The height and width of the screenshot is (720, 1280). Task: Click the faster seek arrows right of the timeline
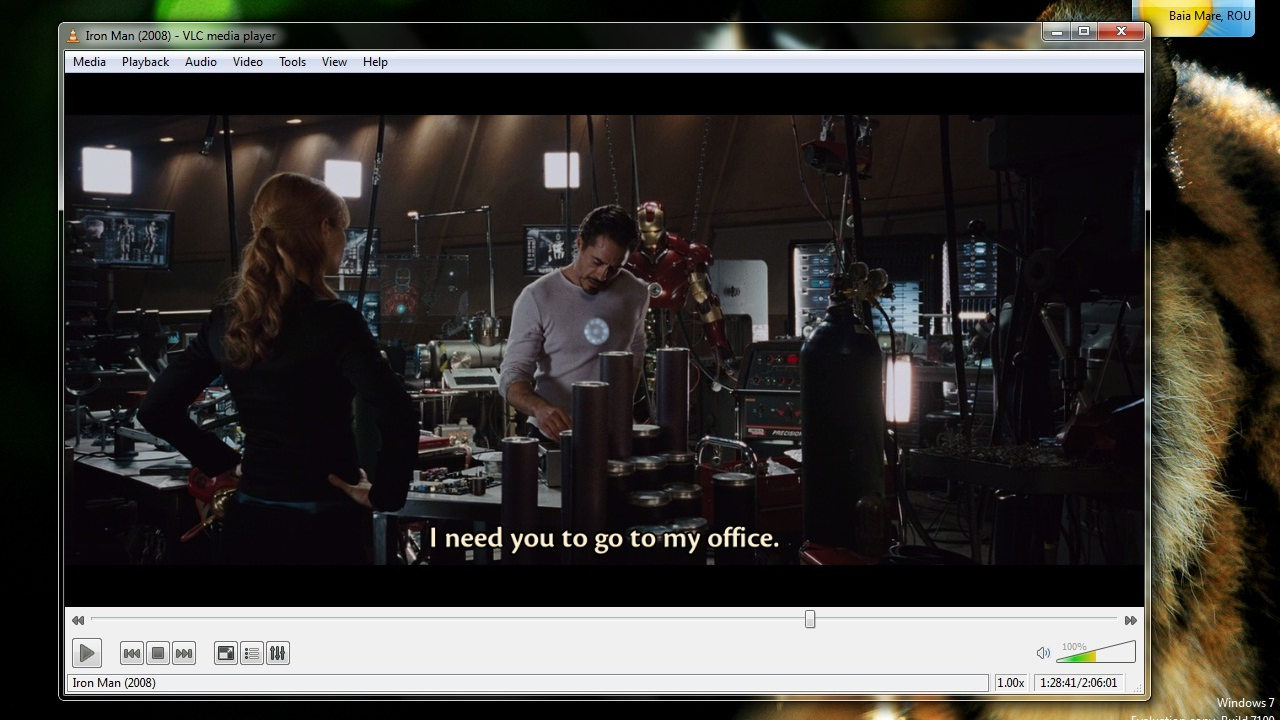tap(1129, 620)
